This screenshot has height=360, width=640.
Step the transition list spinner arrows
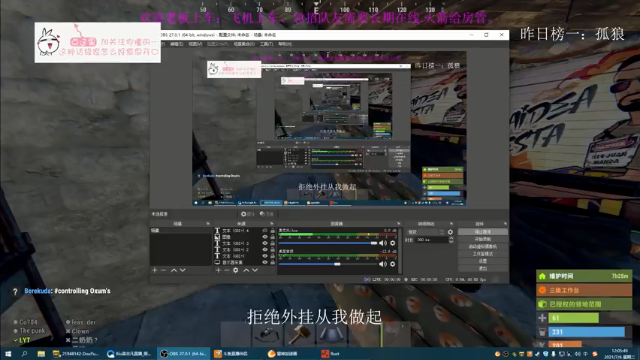441,232
